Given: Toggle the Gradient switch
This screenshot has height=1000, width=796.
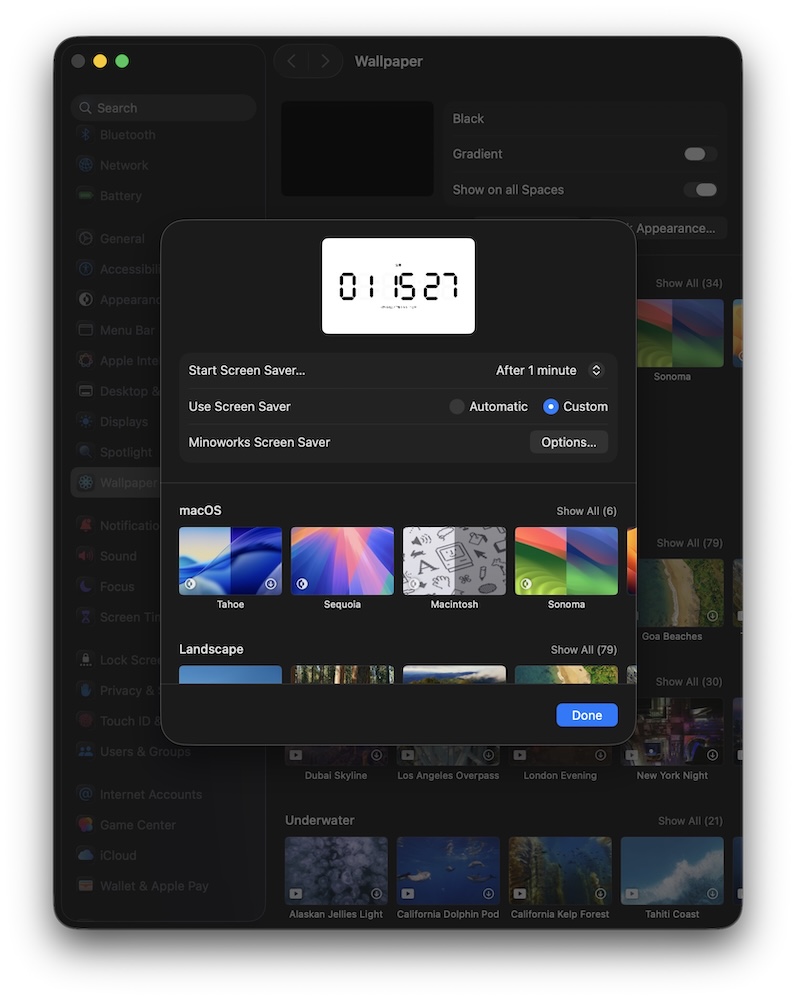Looking at the screenshot, I should pyautogui.click(x=700, y=154).
